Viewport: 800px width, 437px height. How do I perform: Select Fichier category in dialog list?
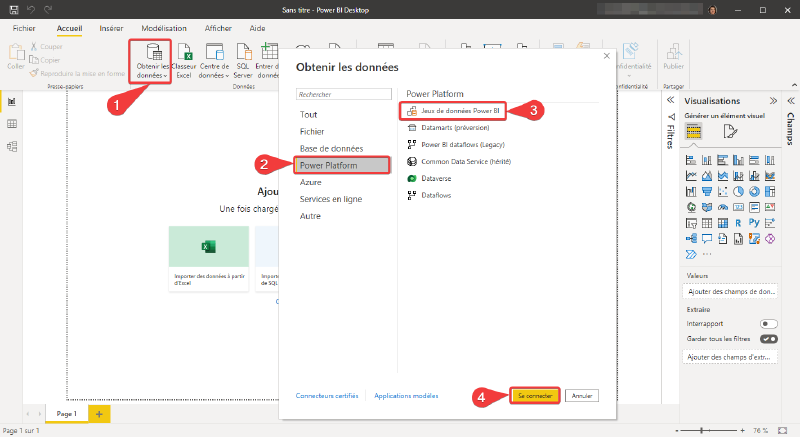click(x=312, y=132)
